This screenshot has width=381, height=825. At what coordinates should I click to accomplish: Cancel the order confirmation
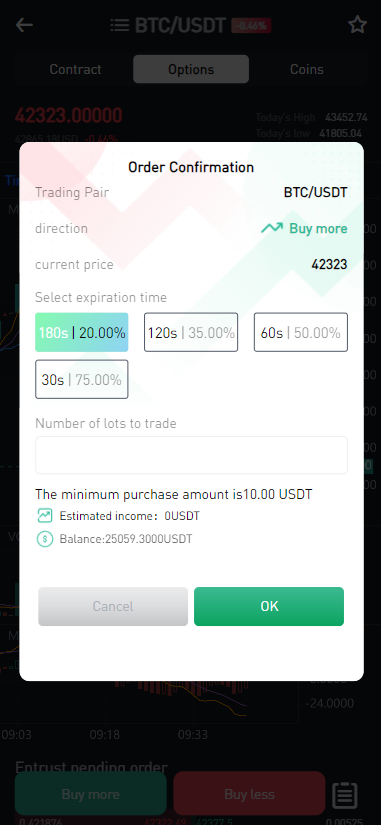(x=113, y=606)
